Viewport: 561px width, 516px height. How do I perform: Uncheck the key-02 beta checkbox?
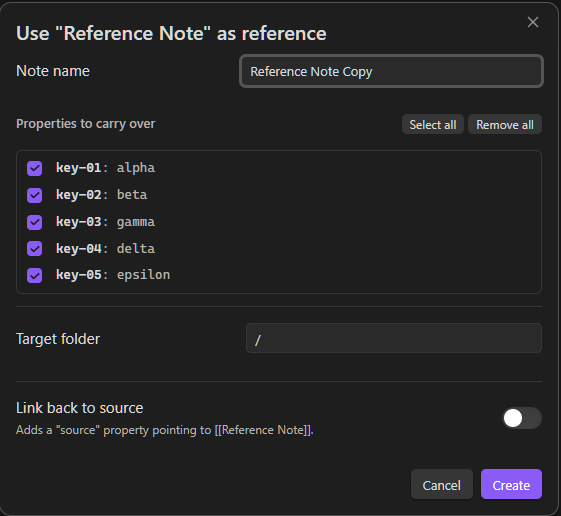click(x=35, y=195)
